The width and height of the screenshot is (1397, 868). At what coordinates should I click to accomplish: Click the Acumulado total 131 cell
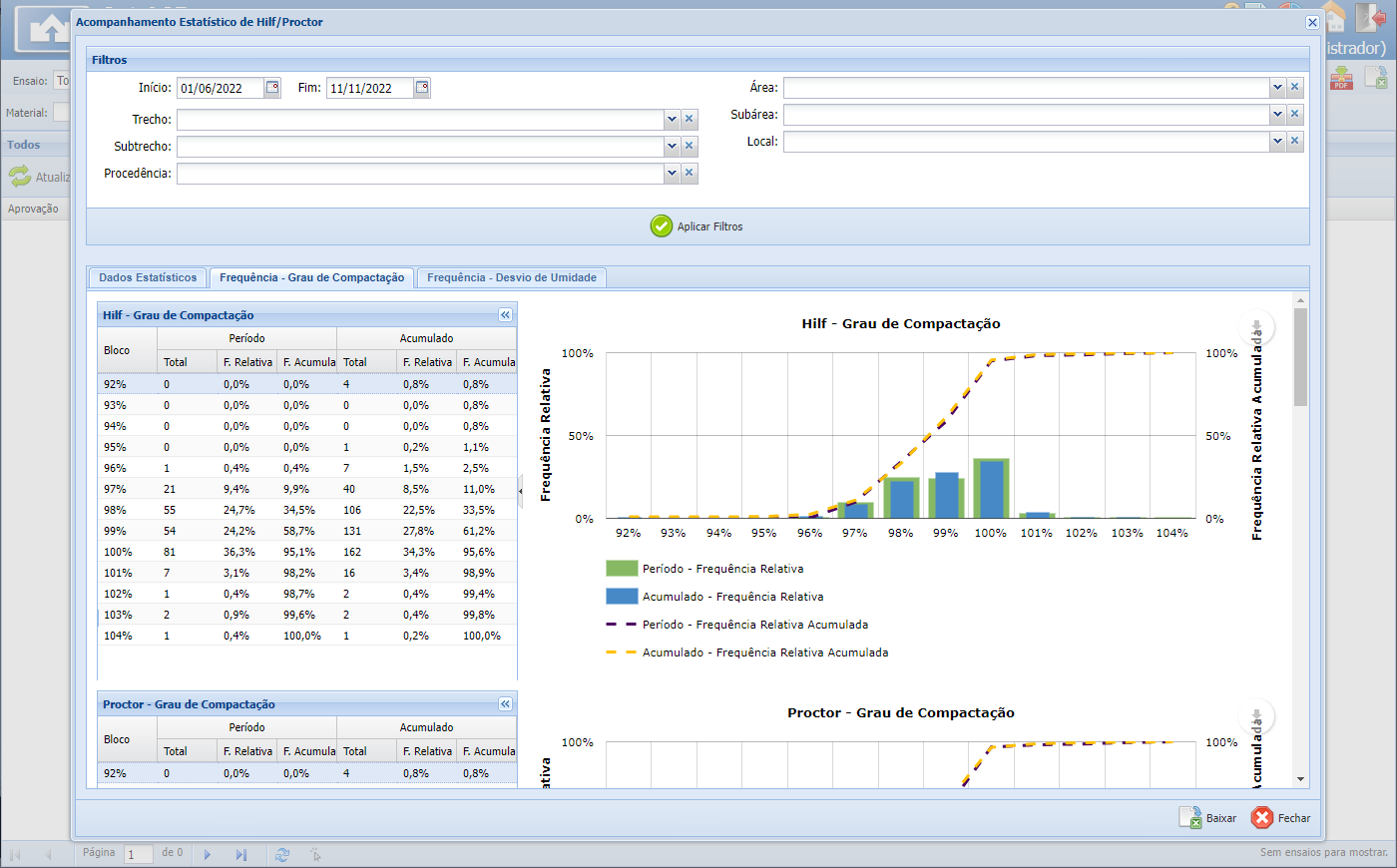352,531
